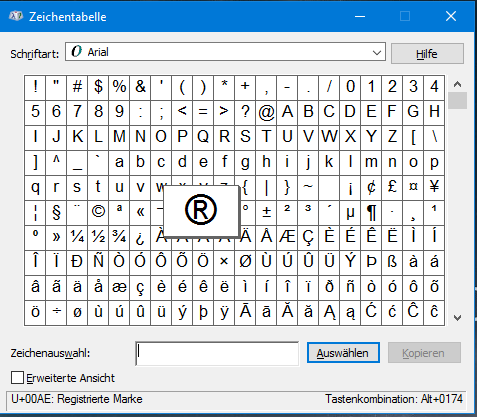This screenshot has width=477, height=417.
Task: Select the sharp s ß character
Action: pyautogui.click(x=392, y=263)
